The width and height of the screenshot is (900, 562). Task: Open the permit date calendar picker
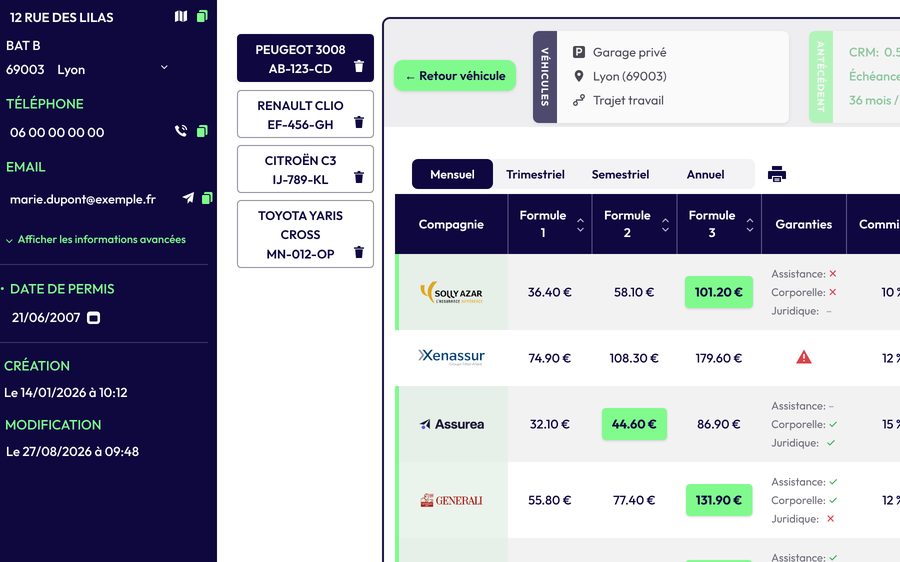[94, 317]
